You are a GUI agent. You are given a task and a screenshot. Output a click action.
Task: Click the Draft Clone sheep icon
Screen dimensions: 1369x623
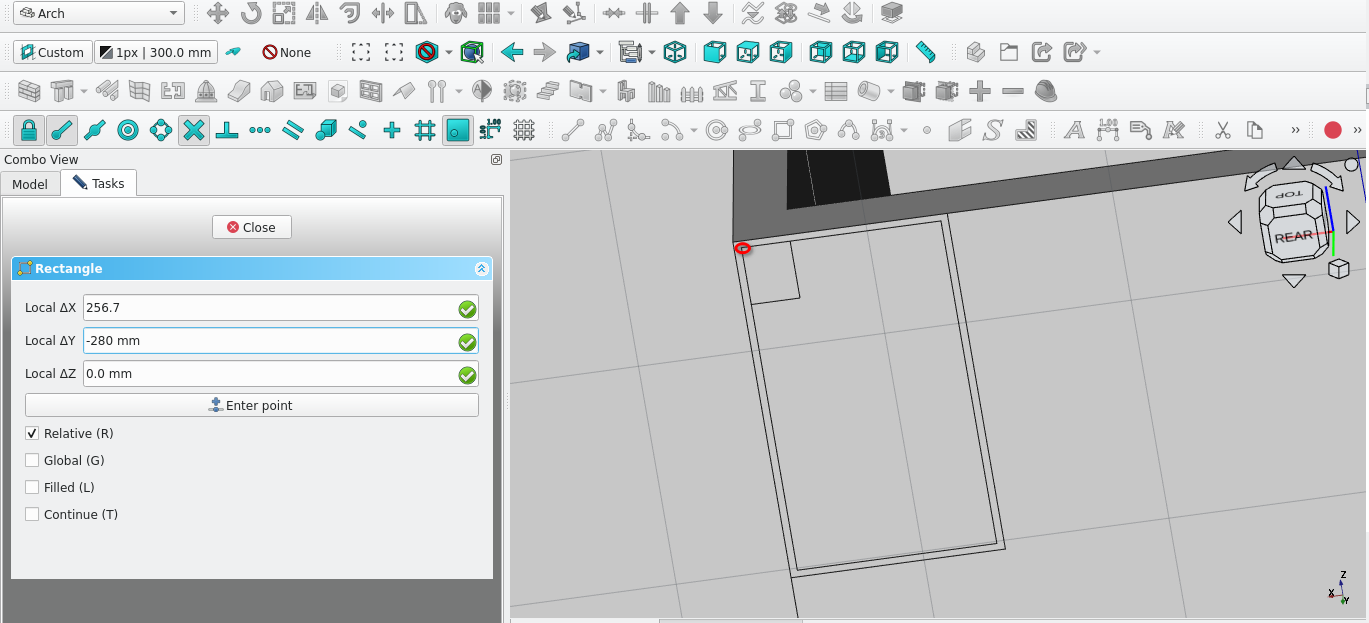pos(456,14)
